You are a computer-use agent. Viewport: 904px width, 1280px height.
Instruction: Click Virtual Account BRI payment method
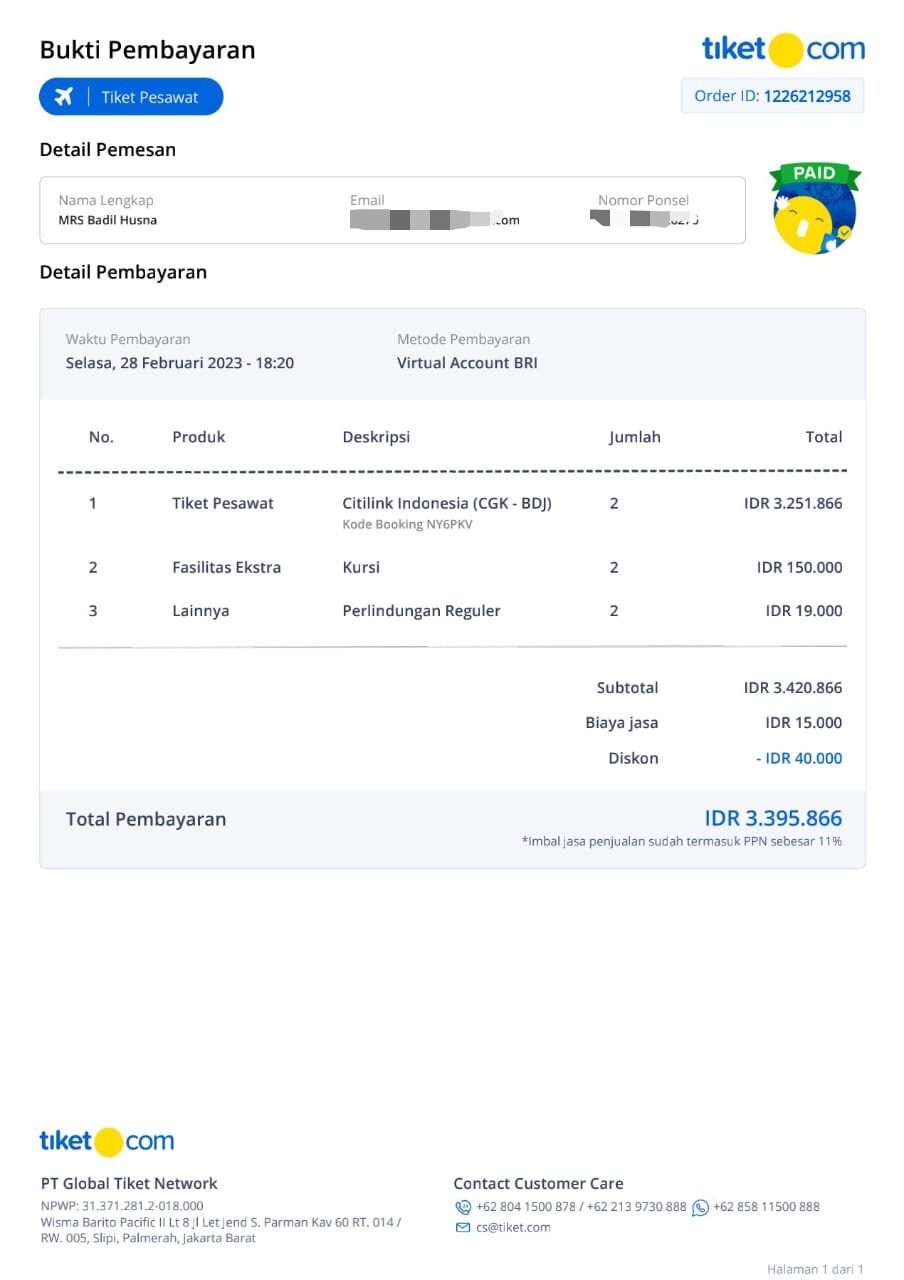tap(467, 363)
